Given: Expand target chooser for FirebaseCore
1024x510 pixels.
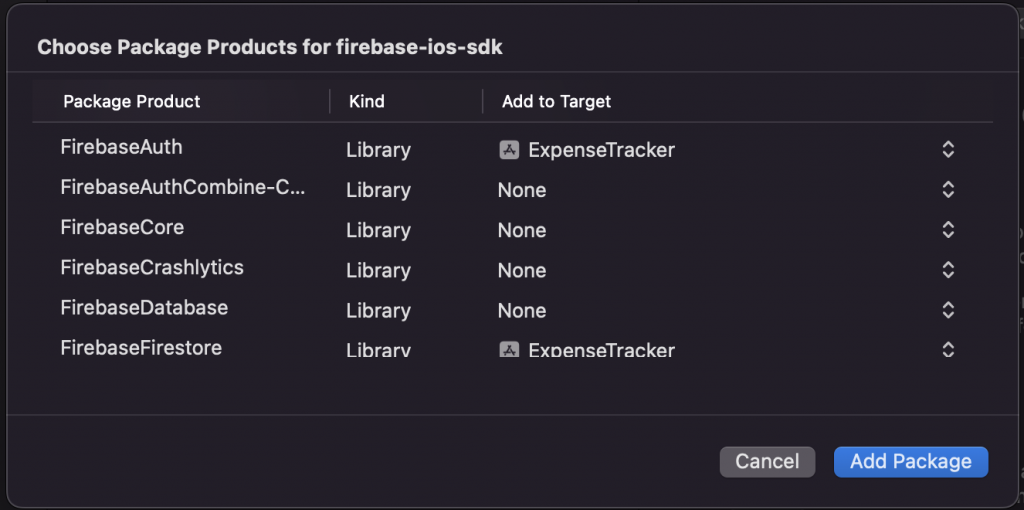Looking at the screenshot, I should [948, 230].
